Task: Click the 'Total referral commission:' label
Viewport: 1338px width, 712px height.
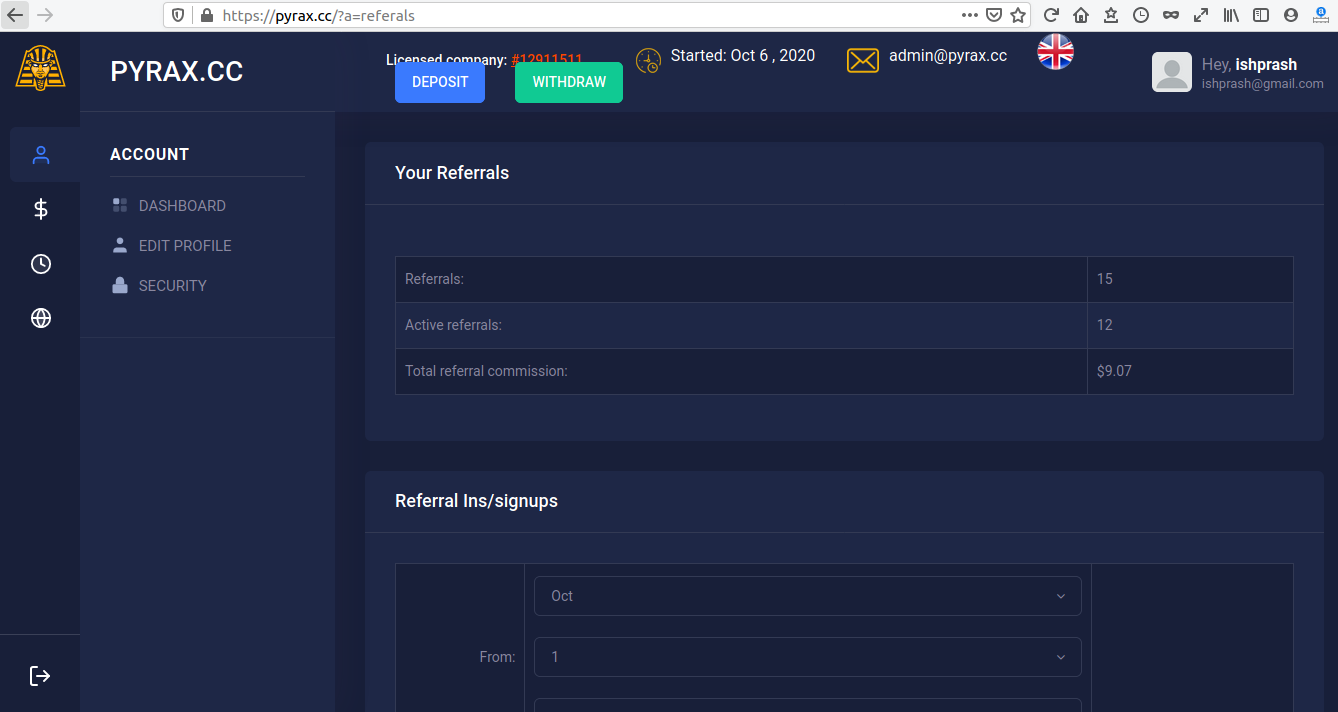Action: coord(486,371)
